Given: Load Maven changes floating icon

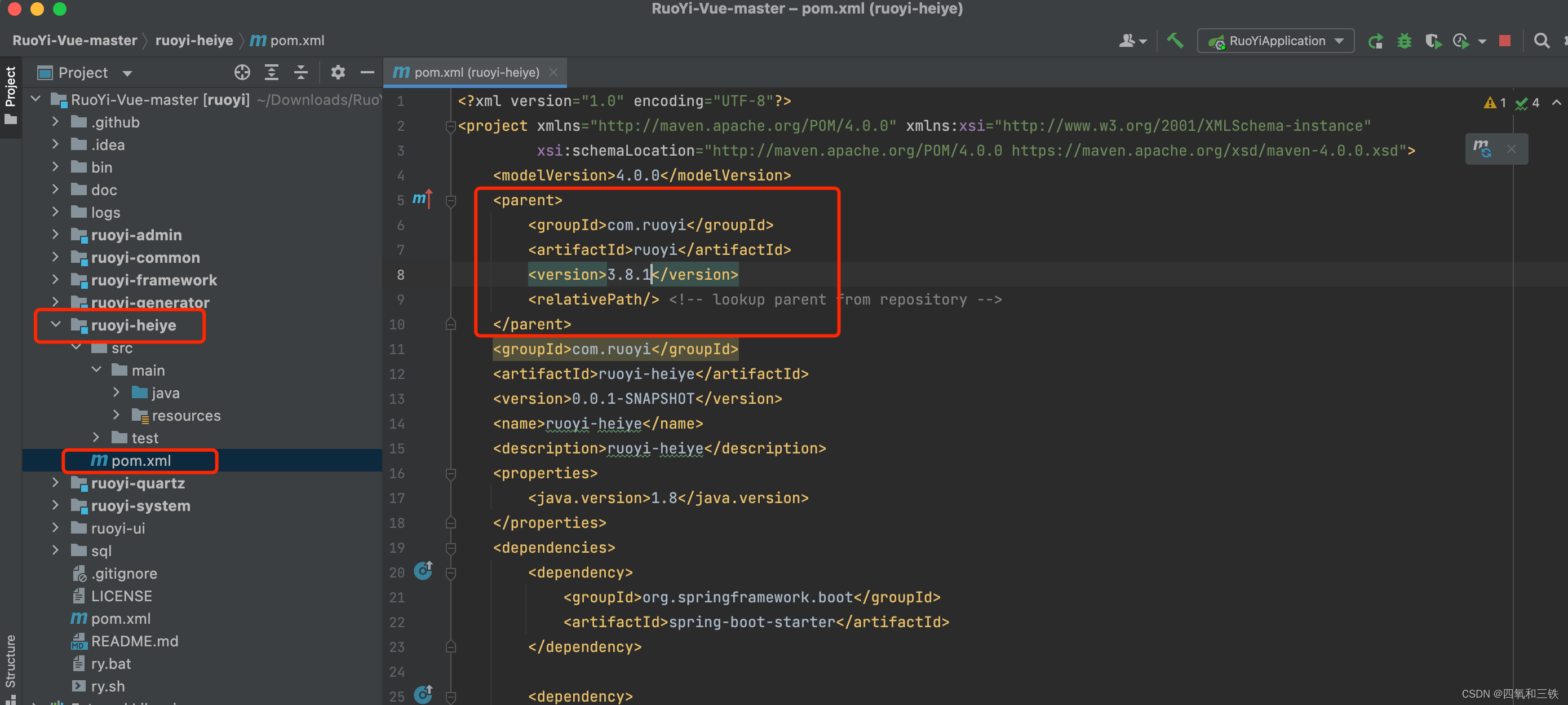Looking at the screenshot, I should [1482, 148].
